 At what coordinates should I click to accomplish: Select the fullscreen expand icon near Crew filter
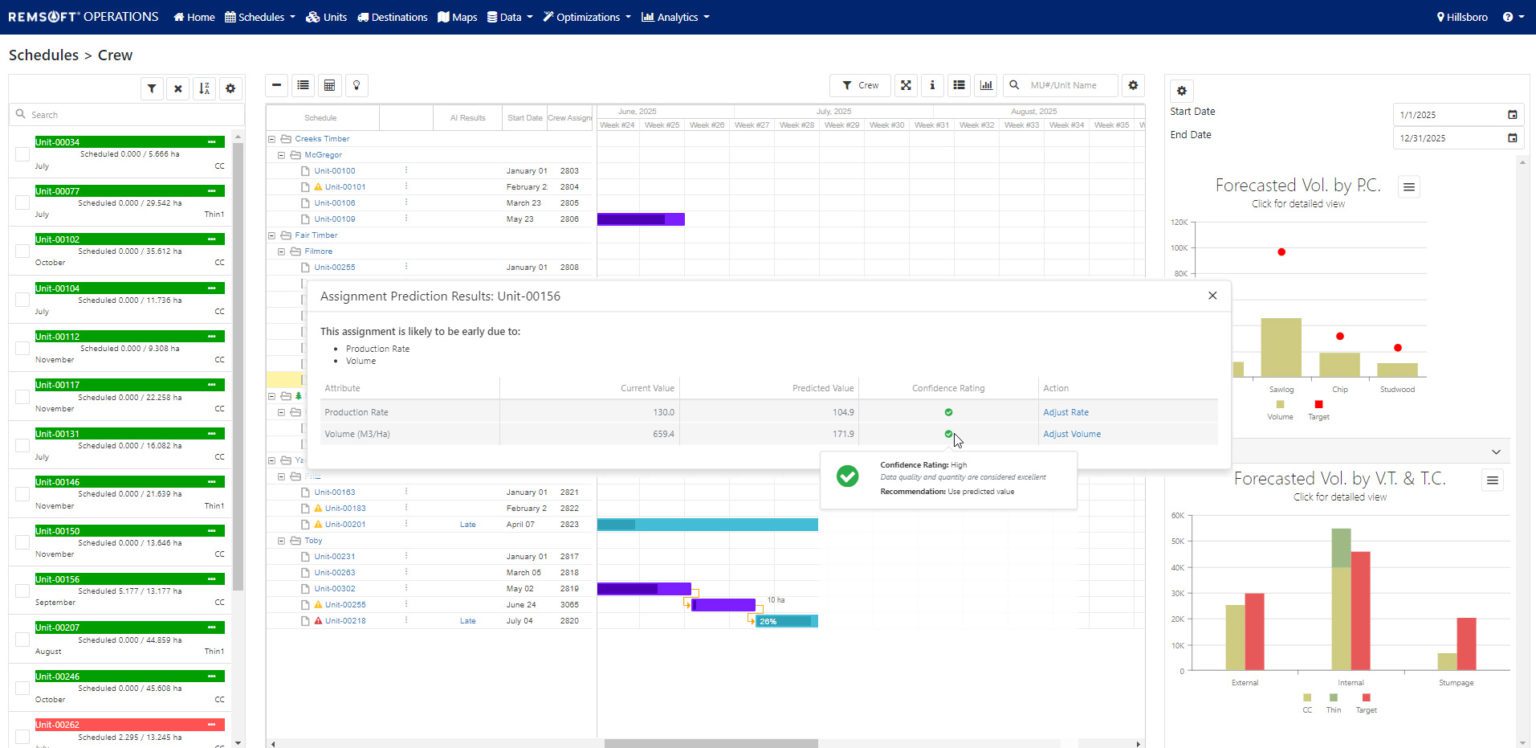[905, 85]
